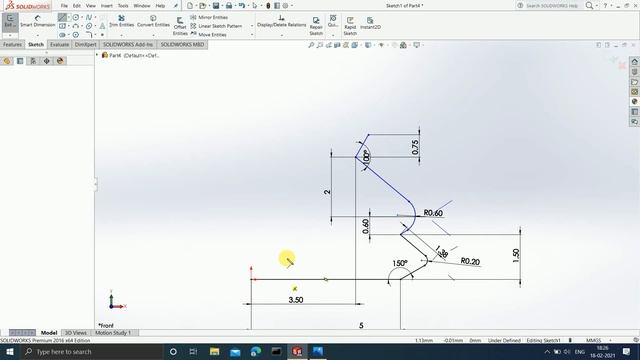Select the Straight Slot tool

[x=62, y=35]
